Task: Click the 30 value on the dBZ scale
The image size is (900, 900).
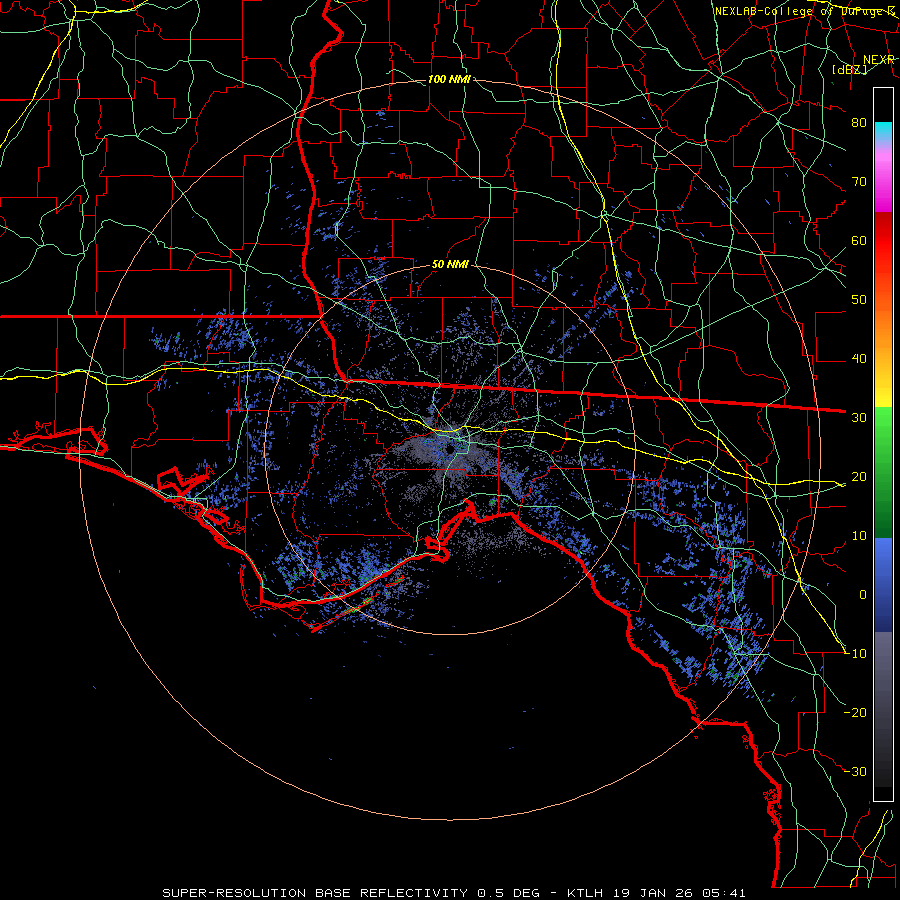Action: click(x=859, y=418)
